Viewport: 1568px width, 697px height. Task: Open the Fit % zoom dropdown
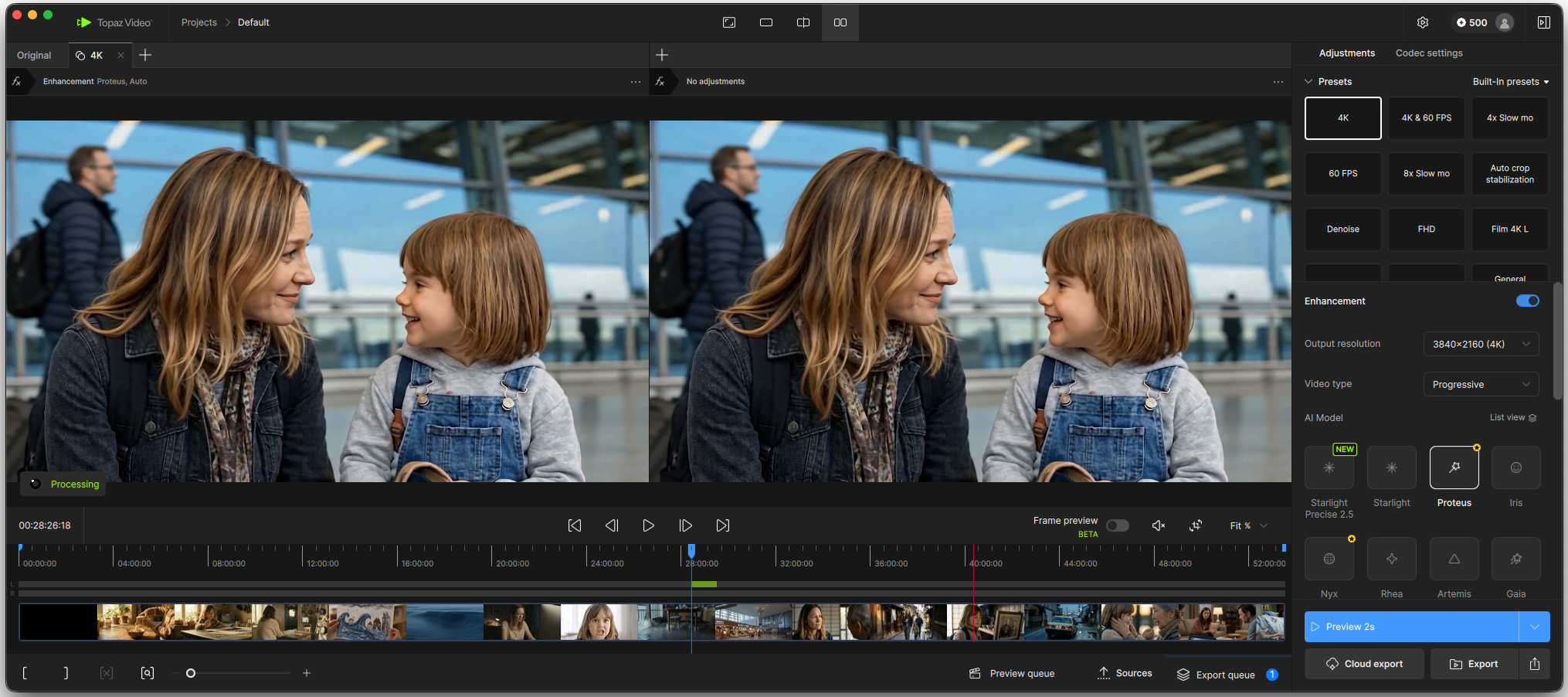pyautogui.click(x=1248, y=525)
